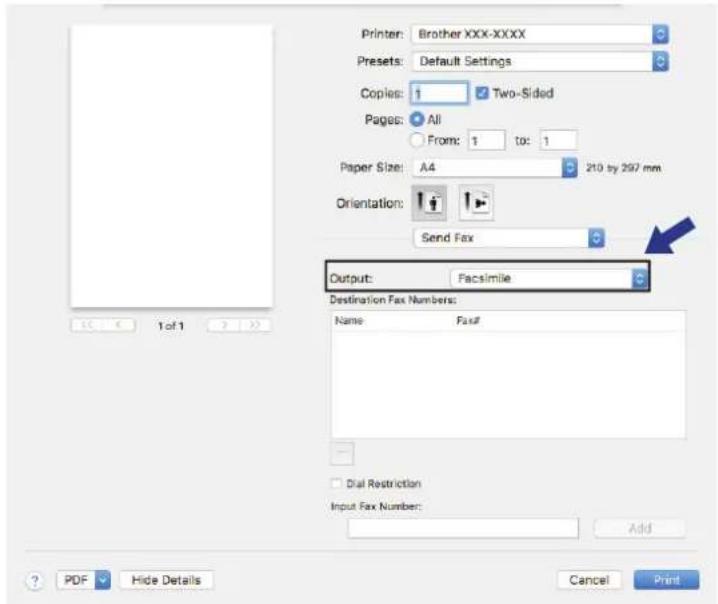Open the Presets dropdown
This screenshot has width=718, height=604.
[x=540, y=61]
